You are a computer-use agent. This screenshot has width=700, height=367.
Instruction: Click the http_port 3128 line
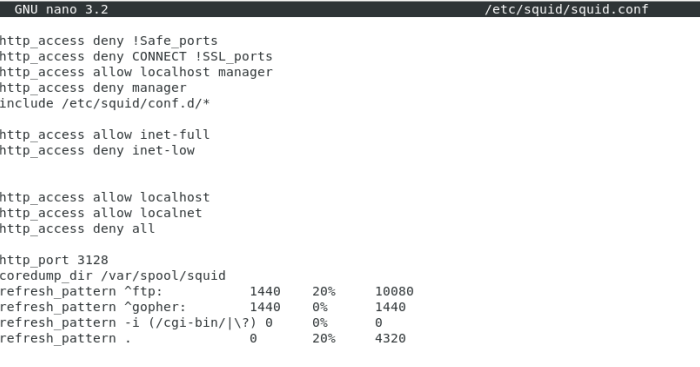[54, 259]
